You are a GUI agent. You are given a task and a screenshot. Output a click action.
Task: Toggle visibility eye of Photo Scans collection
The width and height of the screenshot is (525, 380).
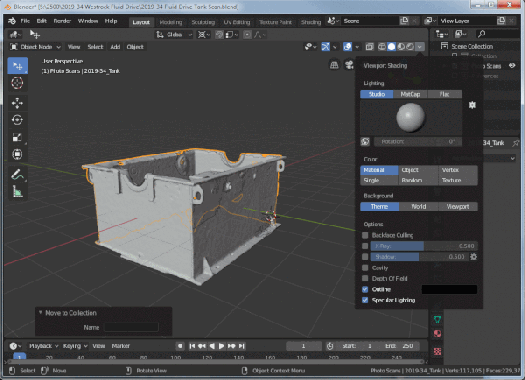(x=512, y=66)
